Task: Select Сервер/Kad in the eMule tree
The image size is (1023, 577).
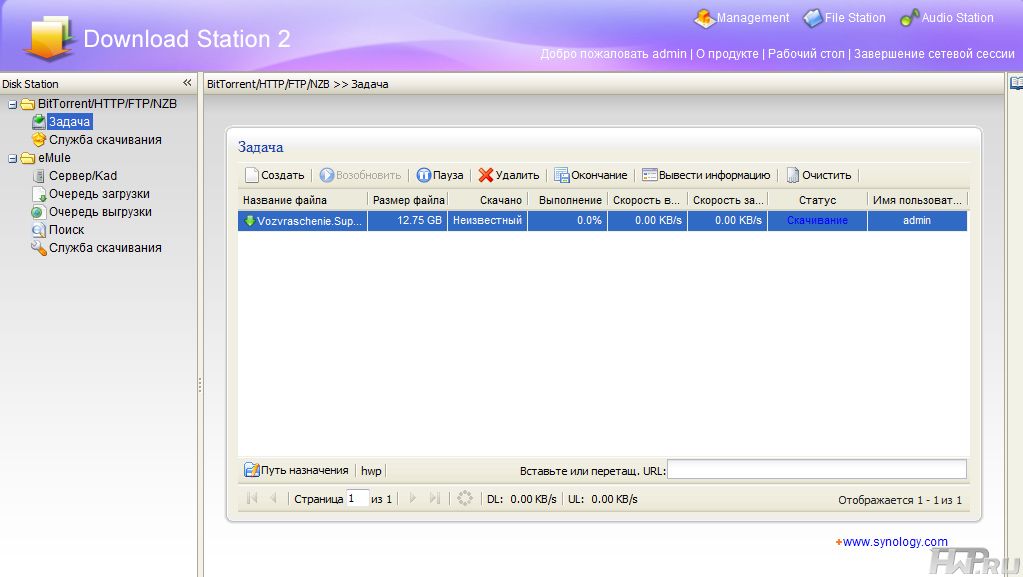Action: [83, 176]
